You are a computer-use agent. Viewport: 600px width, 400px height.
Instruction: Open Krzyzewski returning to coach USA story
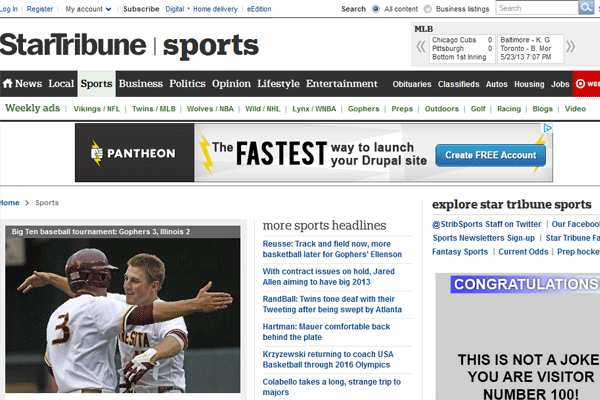[x=328, y=359]
